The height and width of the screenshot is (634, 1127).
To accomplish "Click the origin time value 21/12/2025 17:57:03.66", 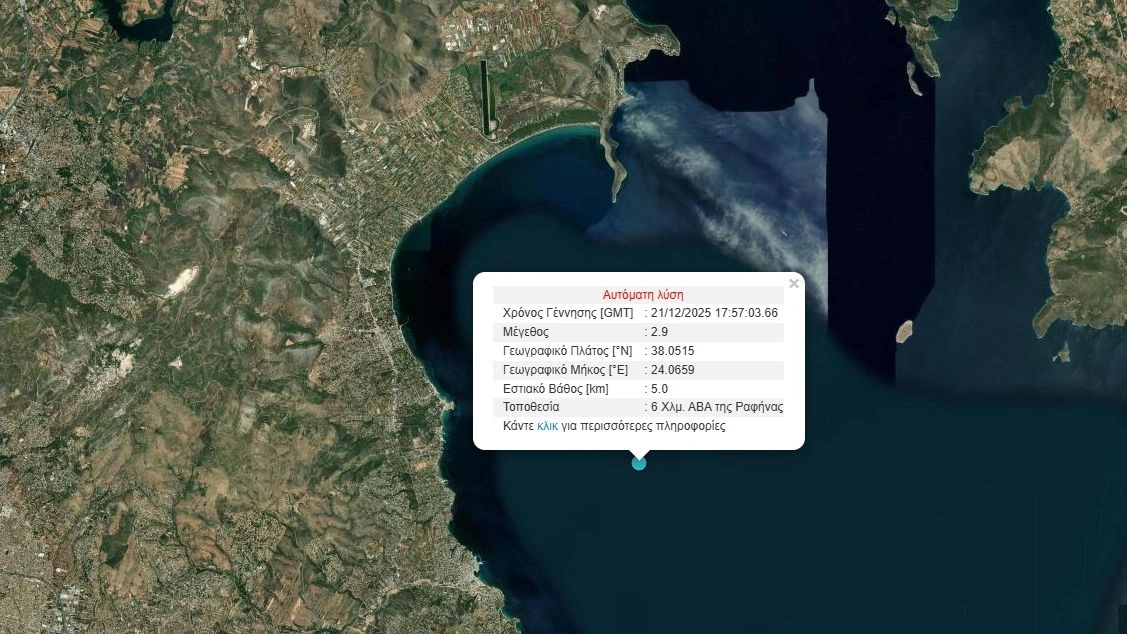I will (714, 313).
